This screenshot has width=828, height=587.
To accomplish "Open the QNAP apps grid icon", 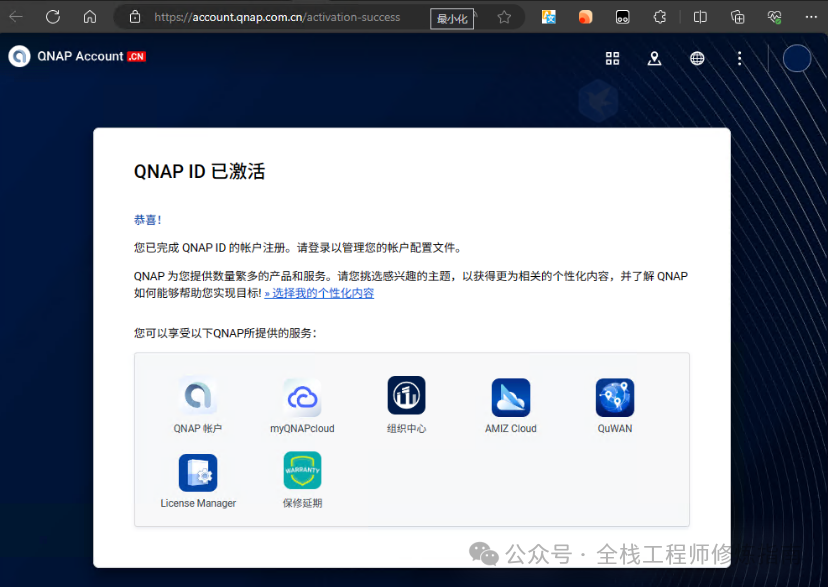I will click(613, 58).
